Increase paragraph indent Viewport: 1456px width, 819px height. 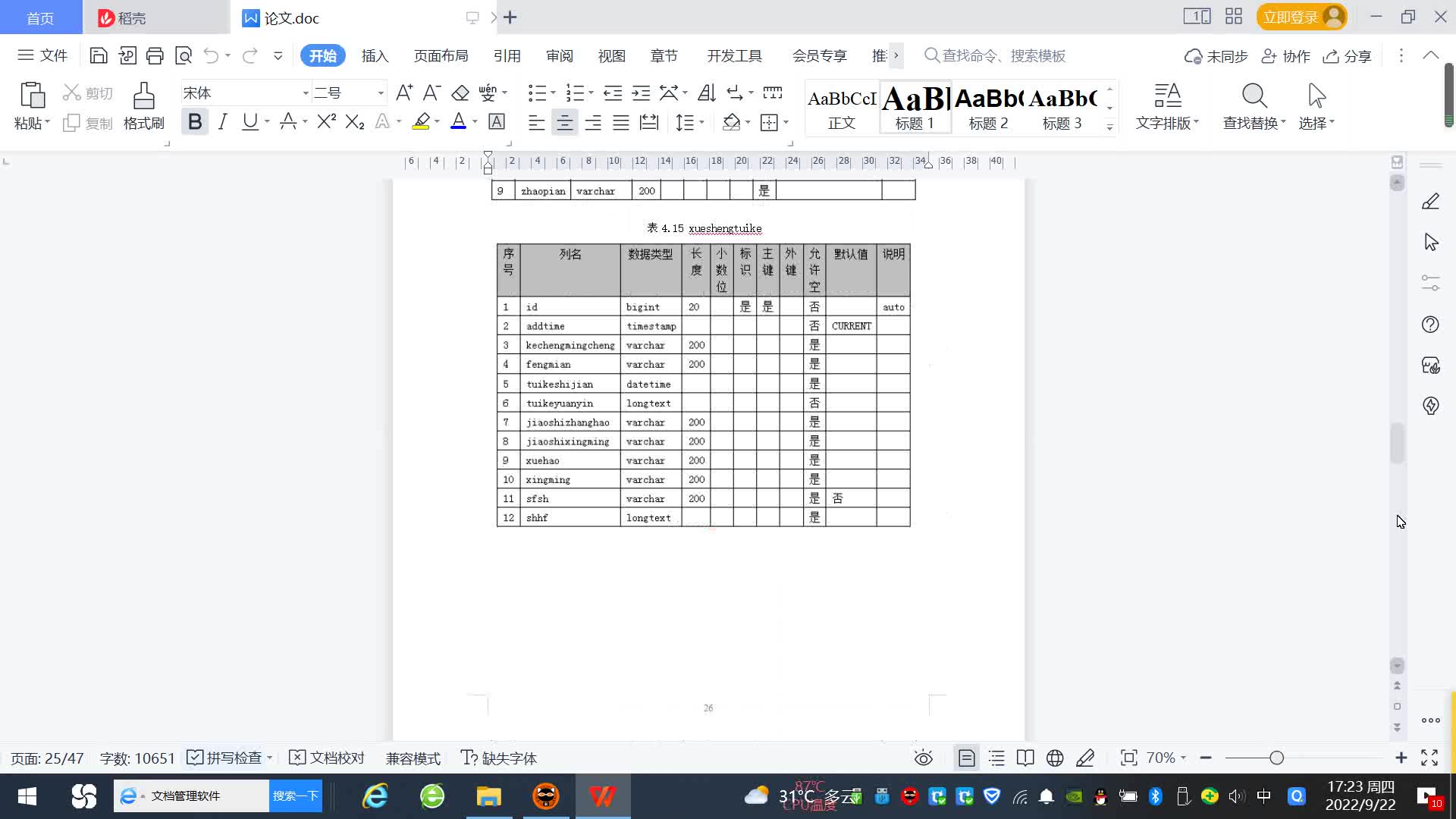pos(641,93)
